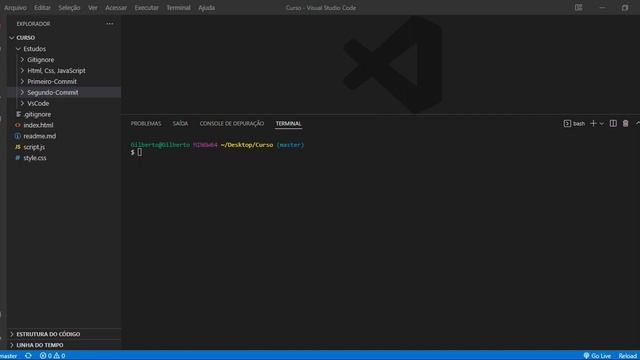Screen dimensions: 640x360
Task: Switch to the SAÍDA tab
Action: (180, 123)
